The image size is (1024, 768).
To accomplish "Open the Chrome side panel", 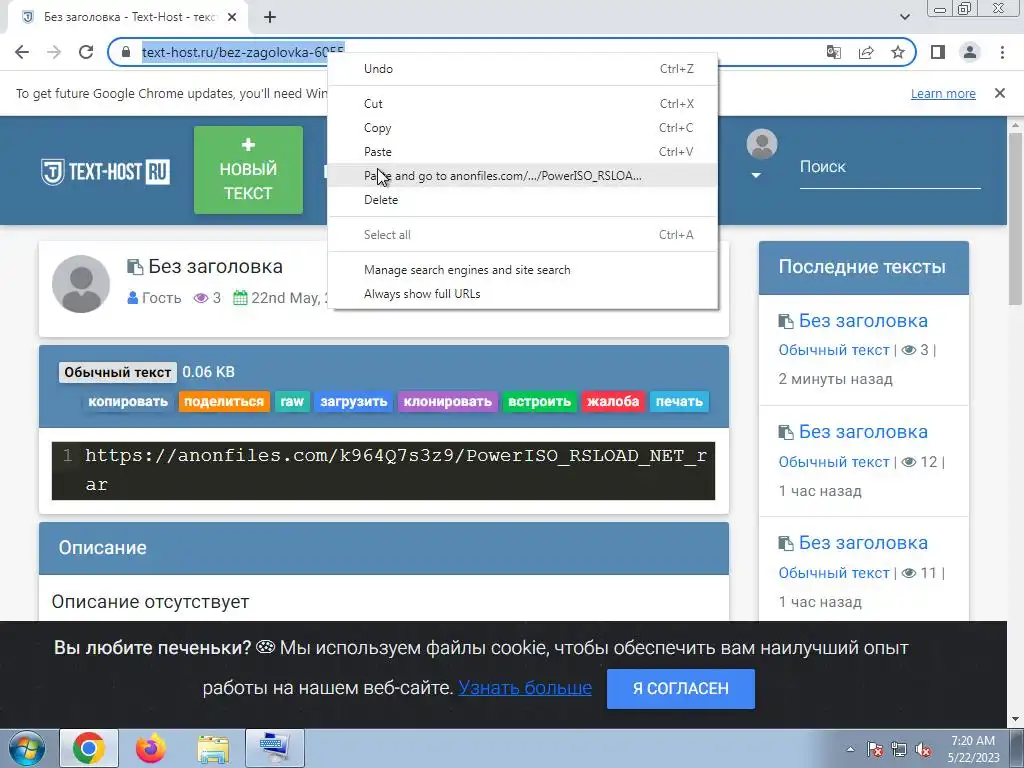I will pos(938,52).
